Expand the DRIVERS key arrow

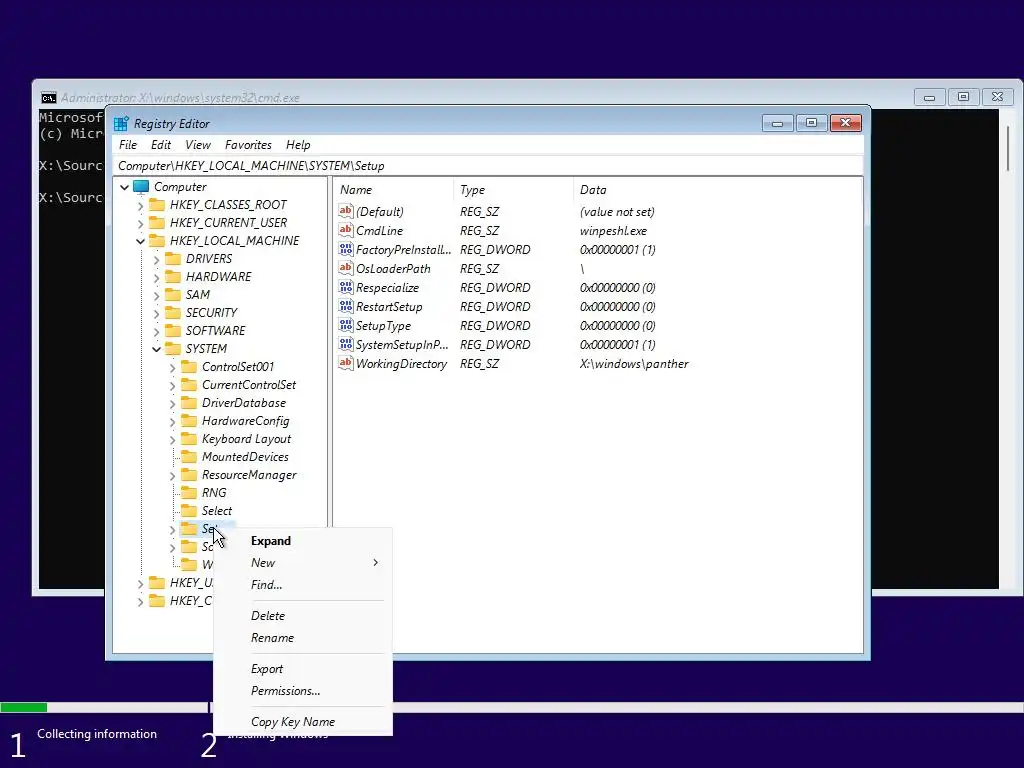(x=156, y=259)
